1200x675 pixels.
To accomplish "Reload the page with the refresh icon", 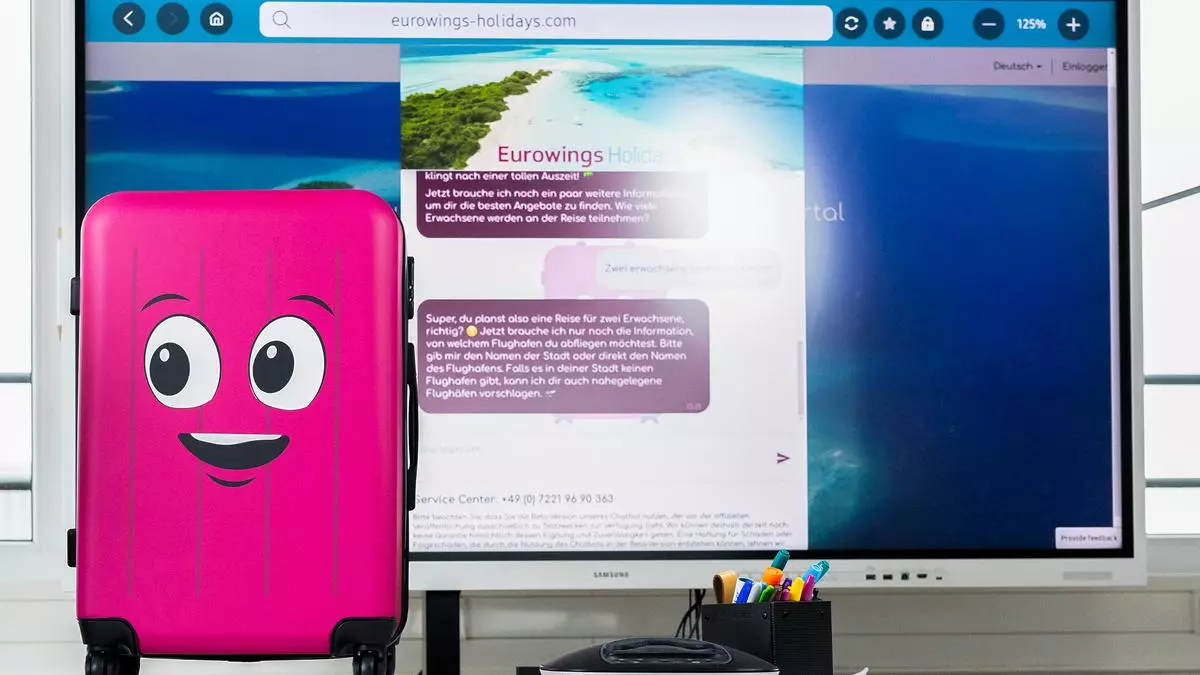I will (x=851, y=23).
